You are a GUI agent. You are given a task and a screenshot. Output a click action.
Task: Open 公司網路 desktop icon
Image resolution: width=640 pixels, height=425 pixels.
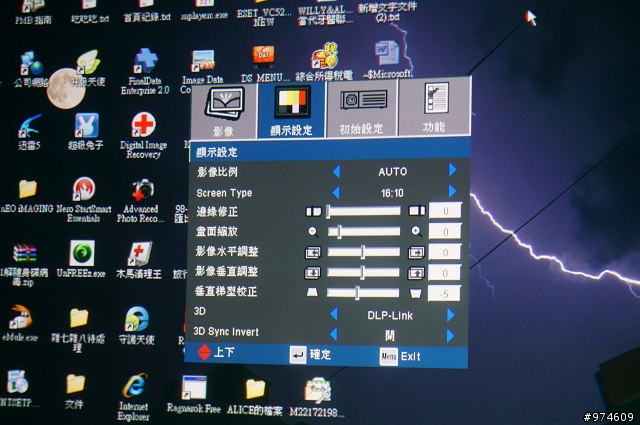31,69
